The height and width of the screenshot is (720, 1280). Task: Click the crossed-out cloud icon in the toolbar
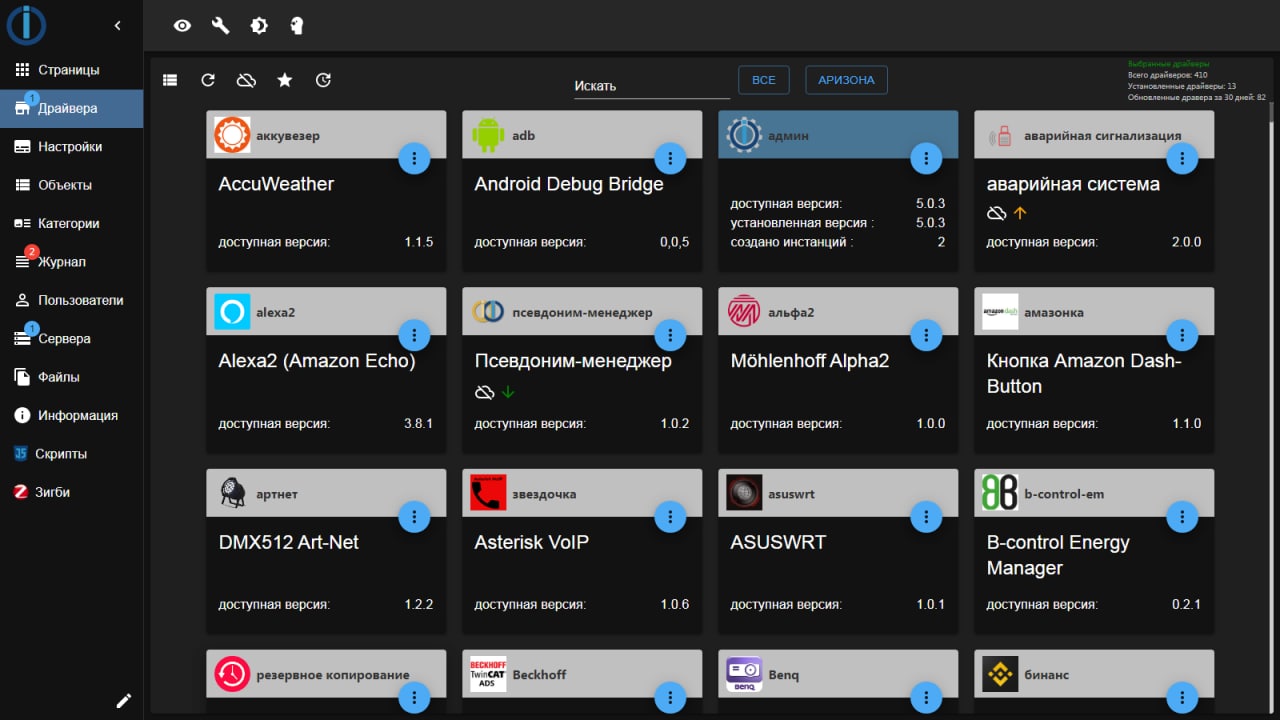(246, 80)
